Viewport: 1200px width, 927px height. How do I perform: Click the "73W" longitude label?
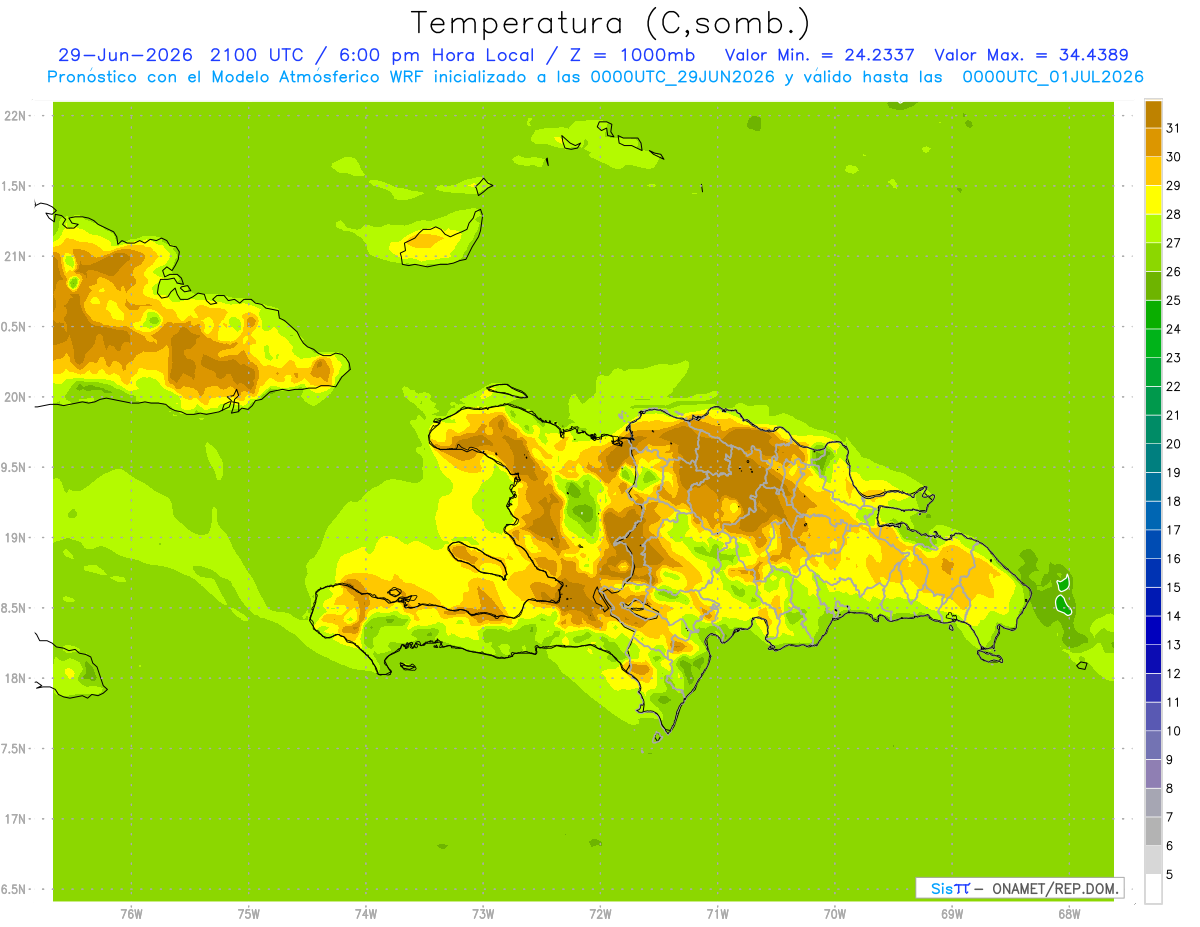click(x=483, y=914)
